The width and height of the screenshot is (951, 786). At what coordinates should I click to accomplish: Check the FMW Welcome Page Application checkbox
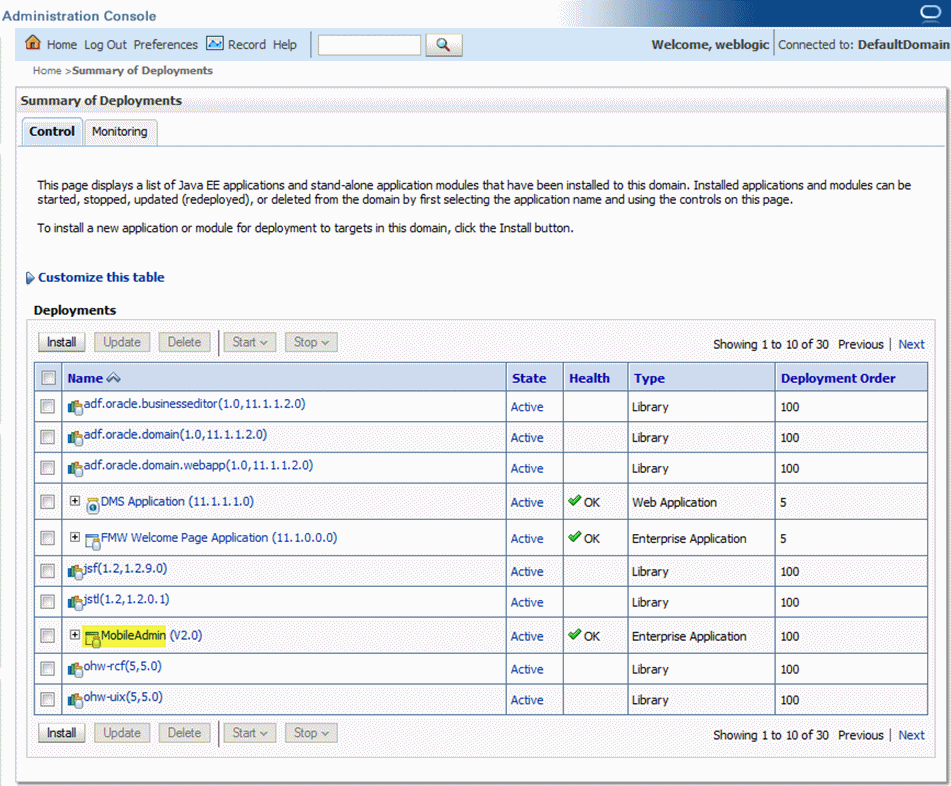47,538
